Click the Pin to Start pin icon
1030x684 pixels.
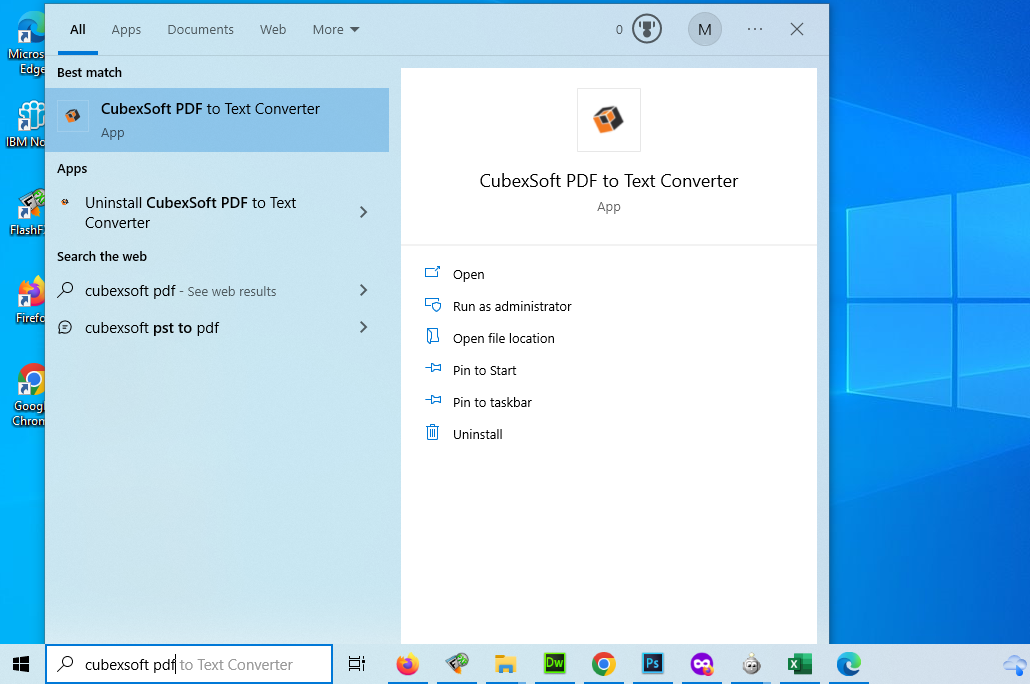[x=433, y=369]
